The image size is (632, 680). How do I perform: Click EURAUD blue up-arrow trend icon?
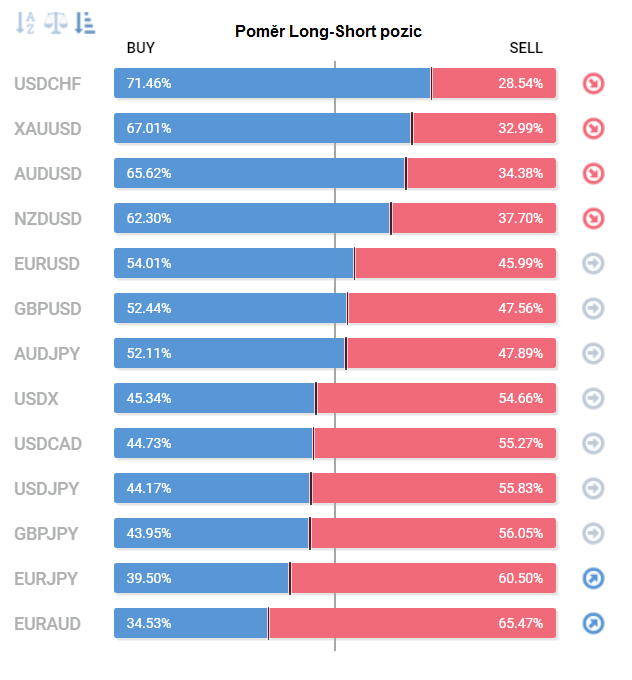click(x=594, y=623)
